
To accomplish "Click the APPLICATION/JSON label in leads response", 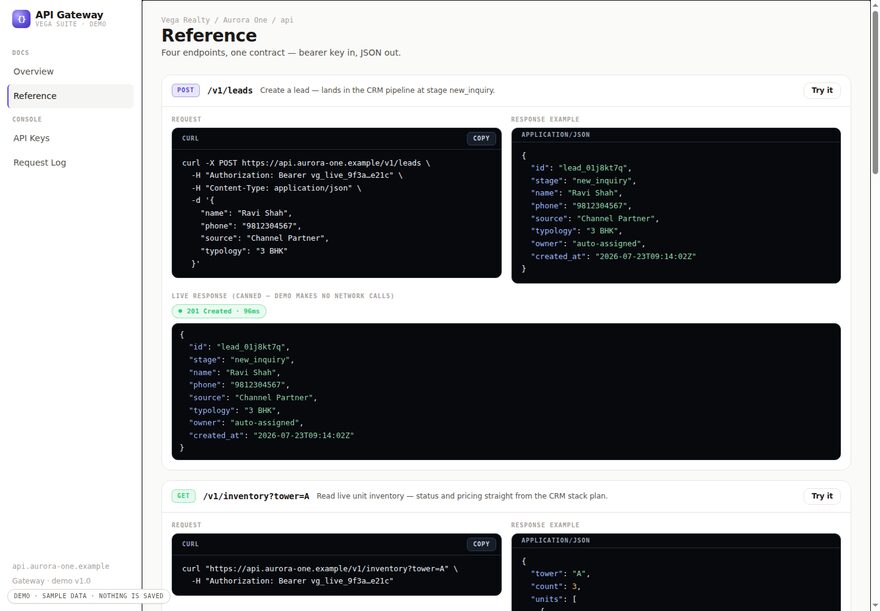I will (x=555, y=135).
